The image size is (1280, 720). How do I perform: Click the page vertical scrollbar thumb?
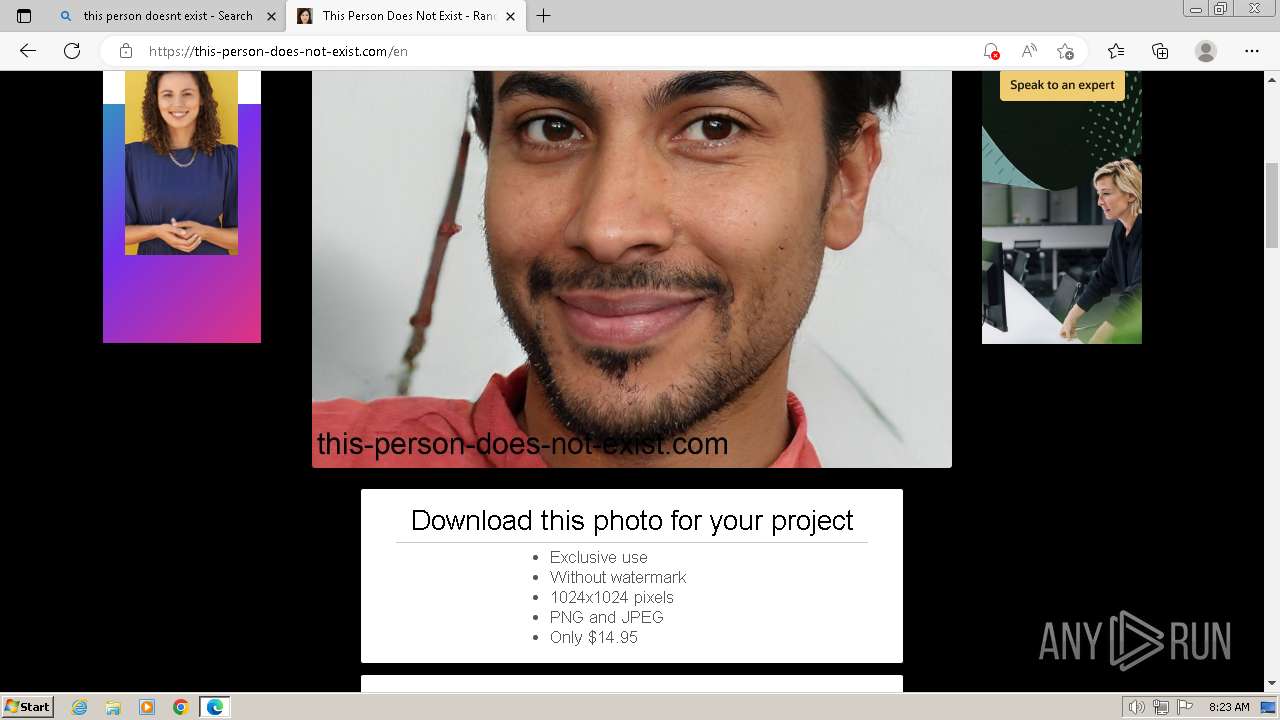[x=1272, y=204]
